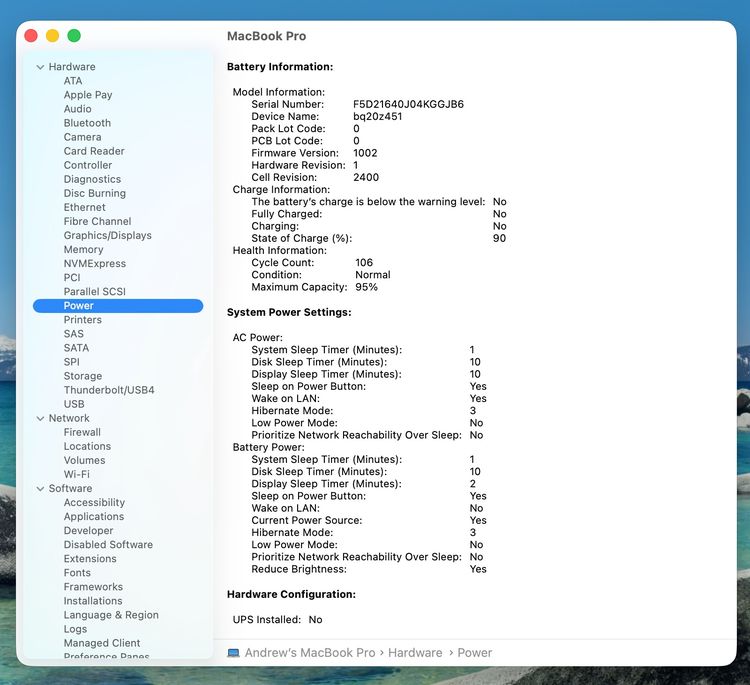Click serial number F5D21640J04KGGJB6
750x685 pixels.
point(408,104)
